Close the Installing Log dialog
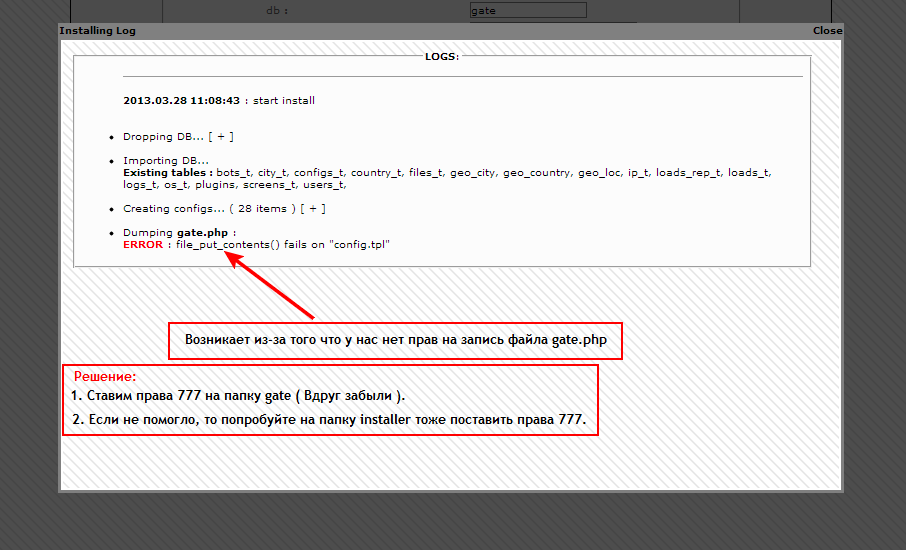The image size is (906, 550). (827, 31)
